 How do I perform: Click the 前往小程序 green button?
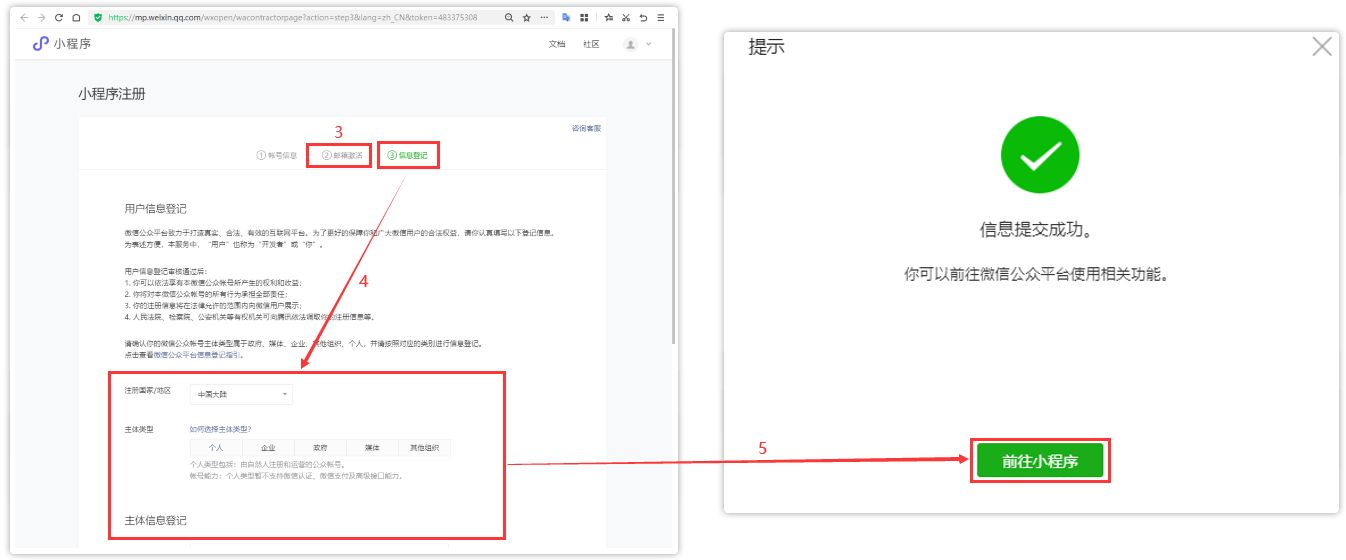(1040, 460)
